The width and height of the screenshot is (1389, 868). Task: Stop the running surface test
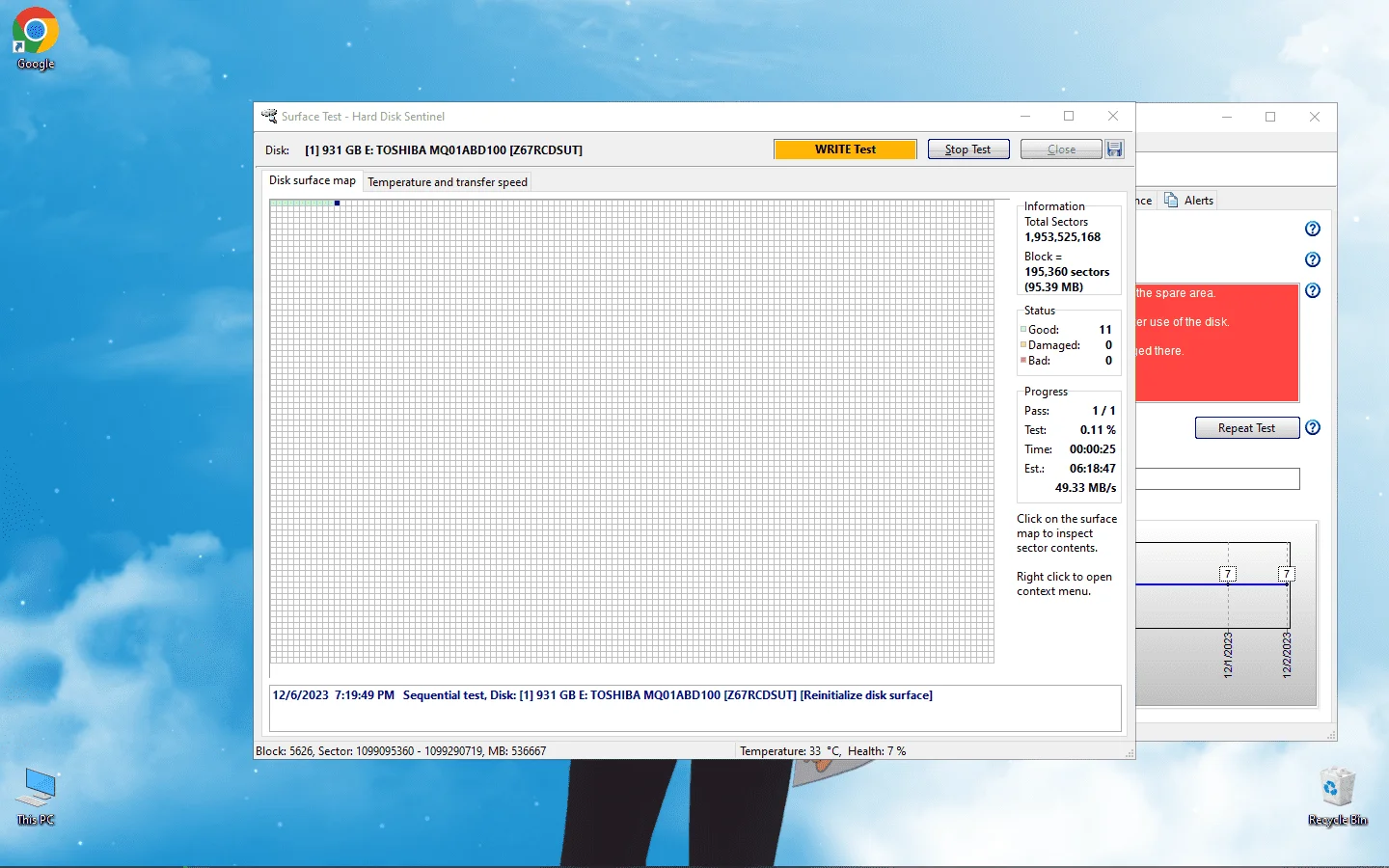(x=968, y=149)
